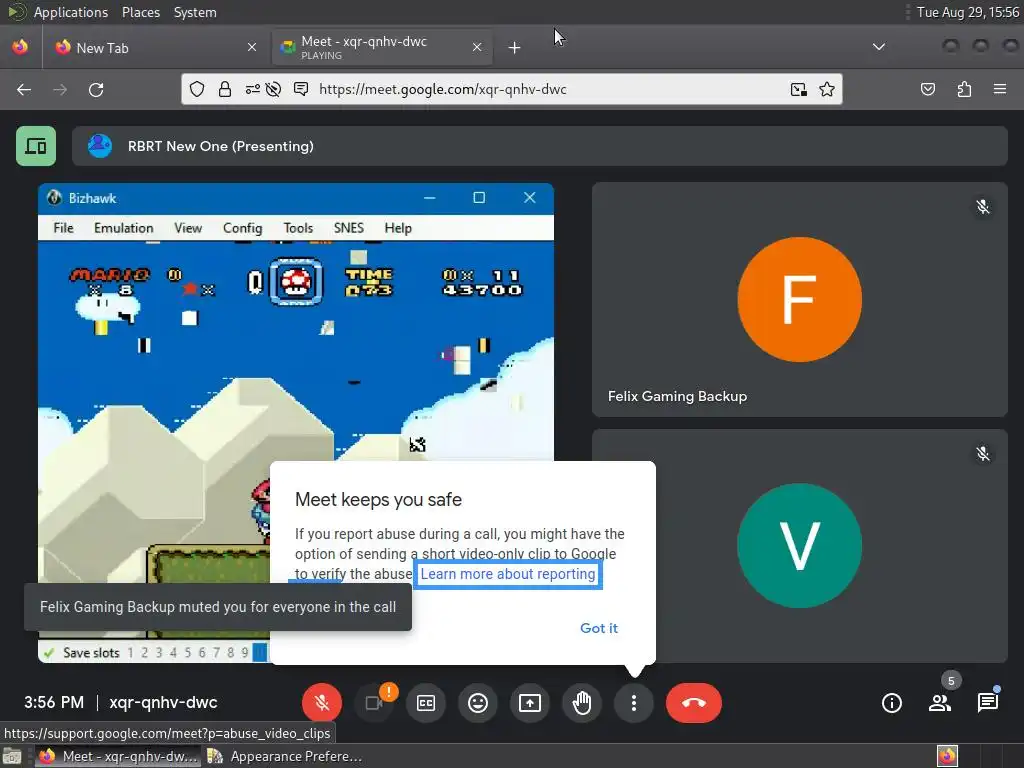Click the Felix muted you notification toast
Screen dimensions: 1024x768
[x=217, y=607]
